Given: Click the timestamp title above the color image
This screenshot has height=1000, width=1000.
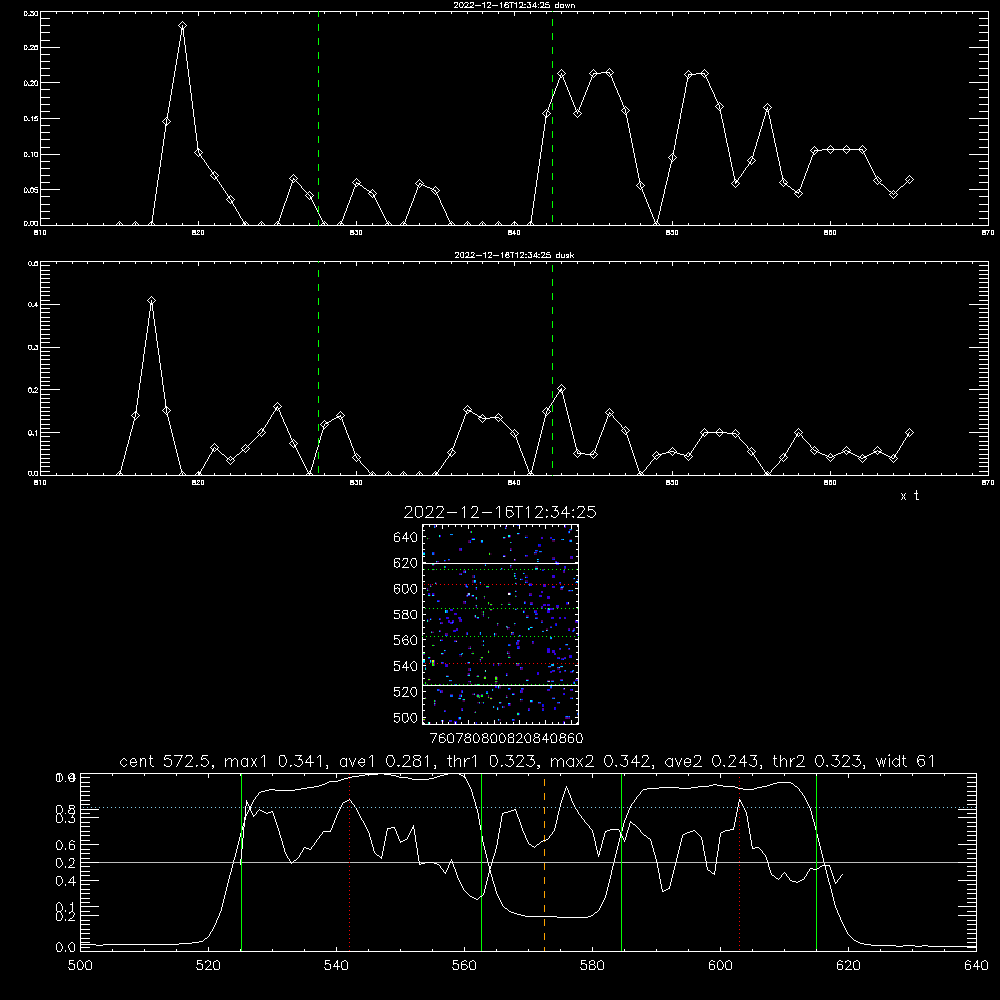Looking at the screenshot, I should coord(500,512).
